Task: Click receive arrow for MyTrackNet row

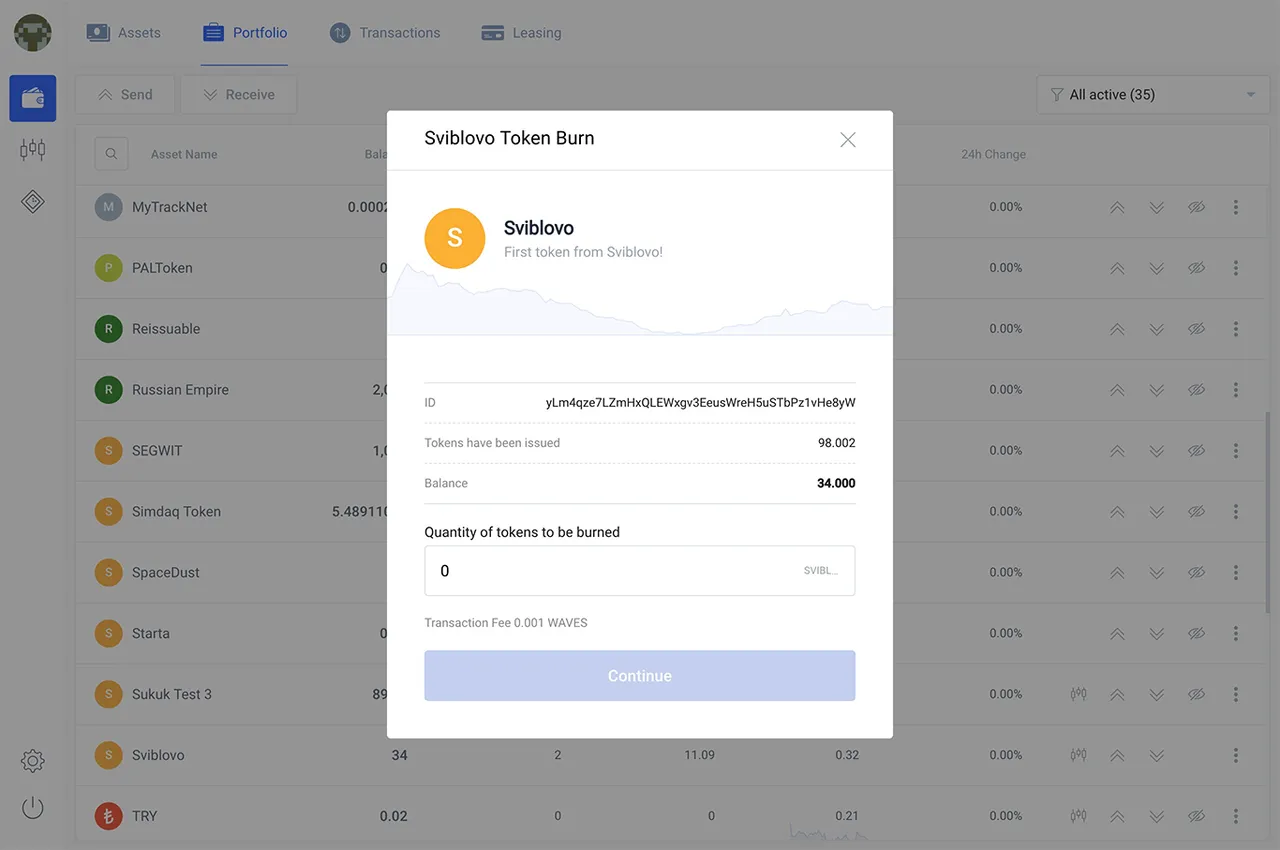Action: click(1157, 207)
